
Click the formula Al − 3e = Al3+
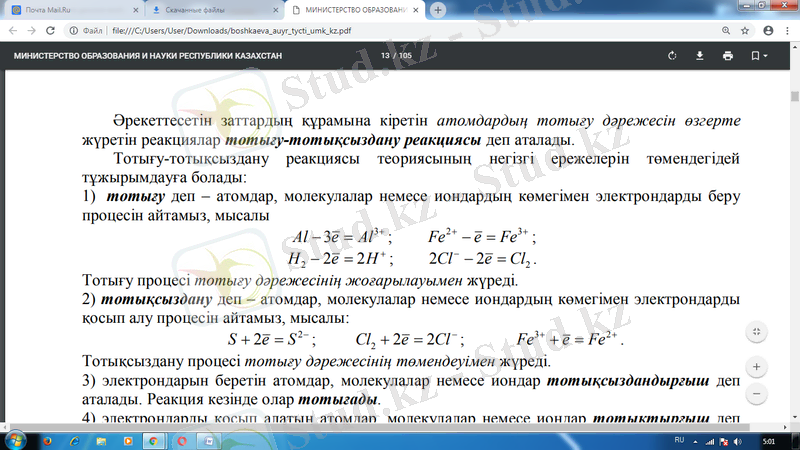(342, 236)
